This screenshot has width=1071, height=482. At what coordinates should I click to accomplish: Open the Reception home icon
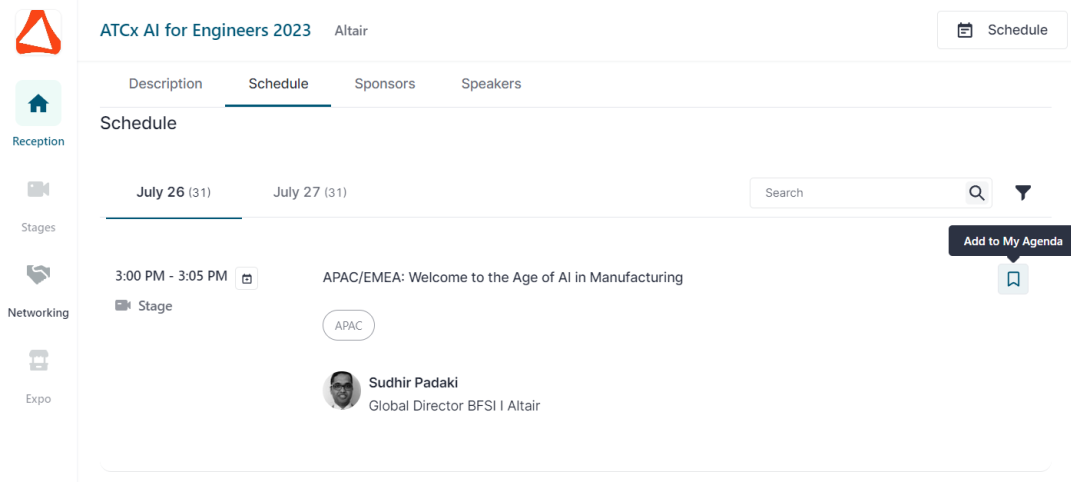pyautogui.click(x=38, y=103)
